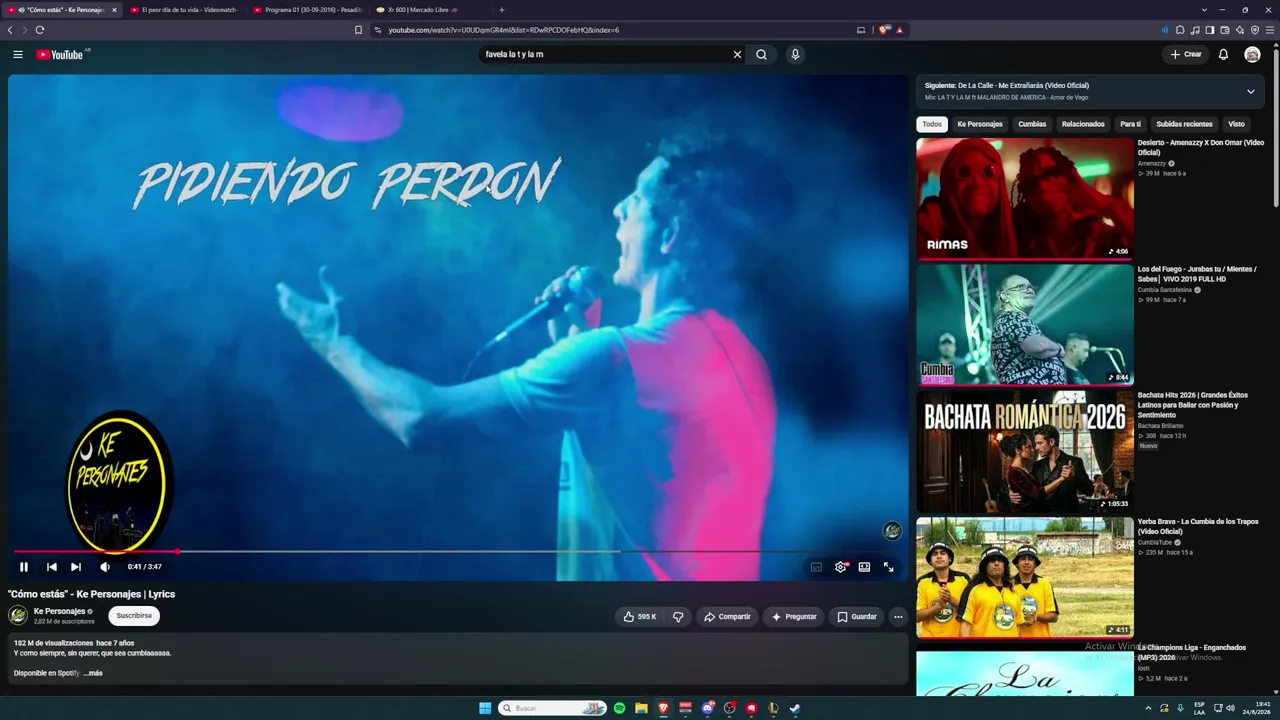
Task: Pause the playing video
Action: (24, 567)
